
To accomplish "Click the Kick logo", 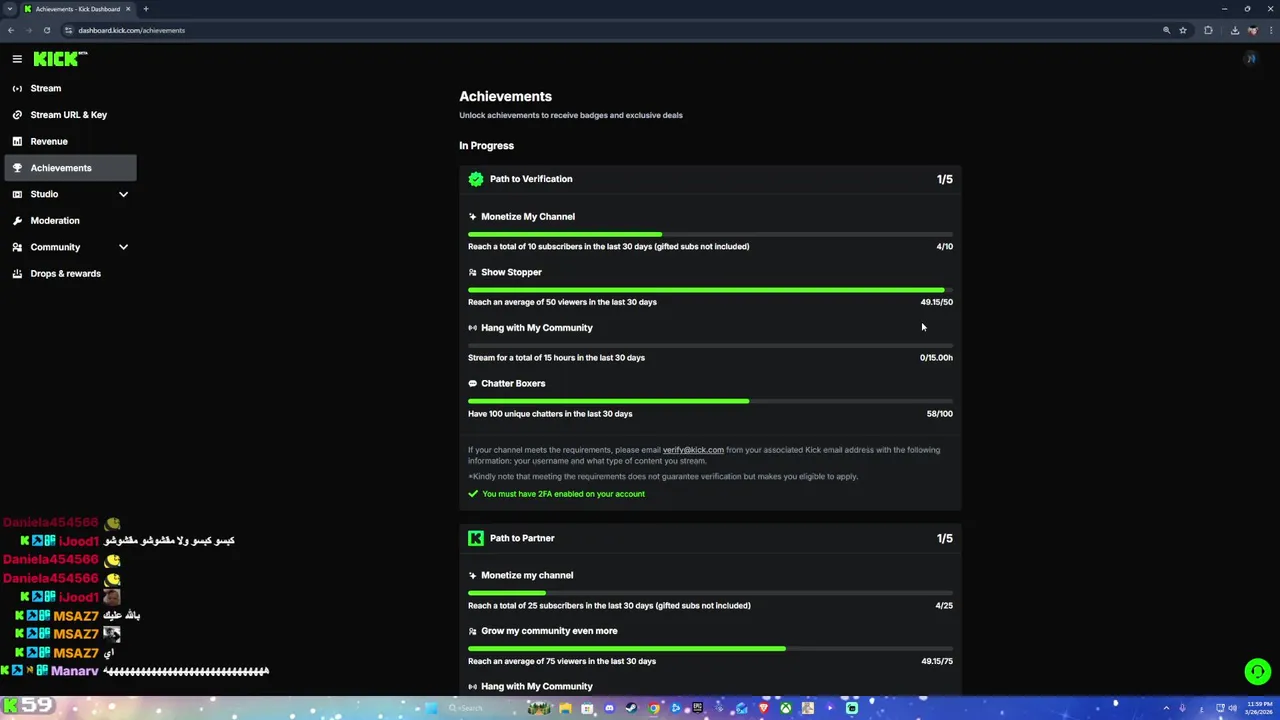I will [x=60, y=59].
